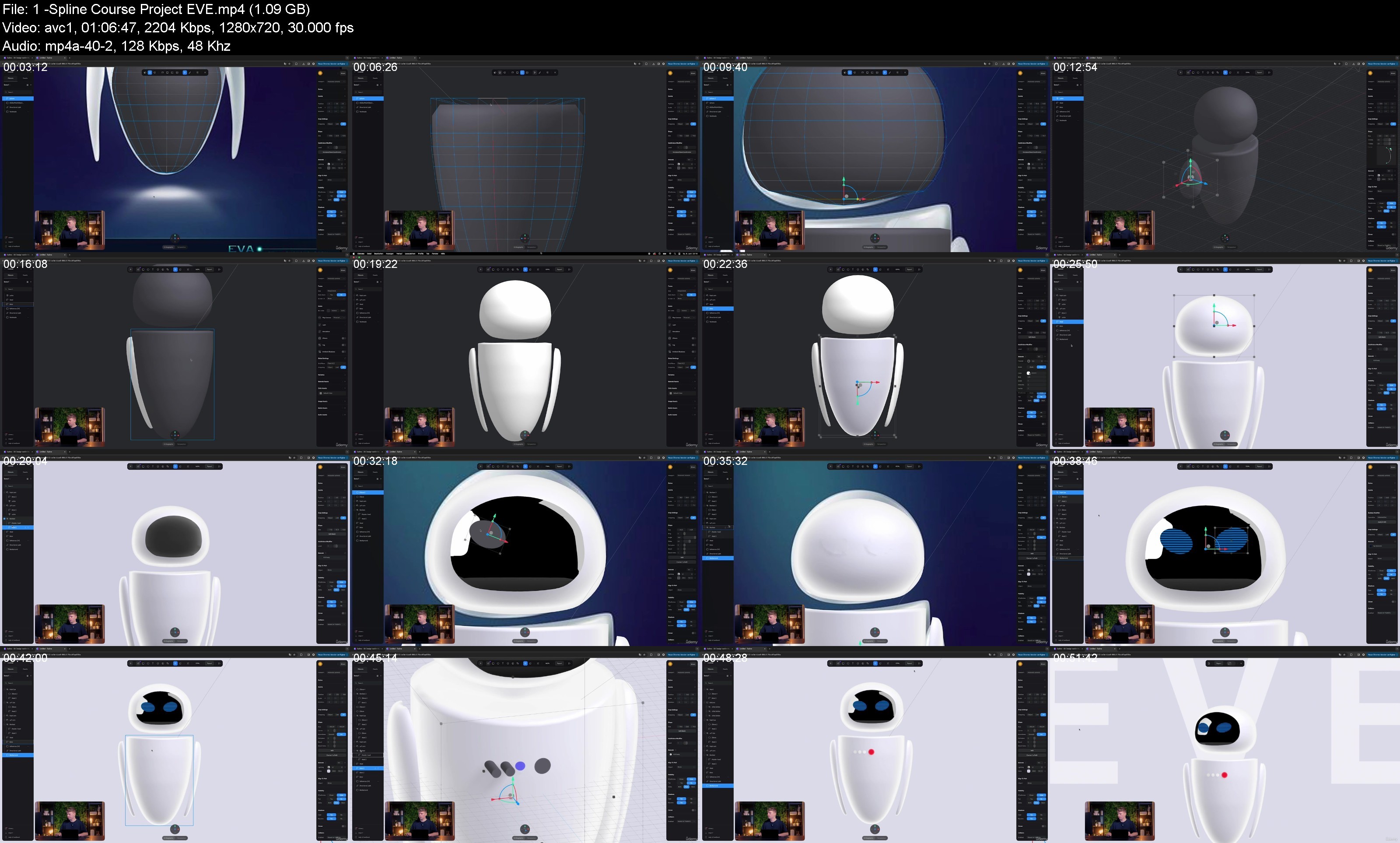1400x843 pixels.
Task: Open the thumbnail at 00:25:50
Action: tap(1225, 351)
